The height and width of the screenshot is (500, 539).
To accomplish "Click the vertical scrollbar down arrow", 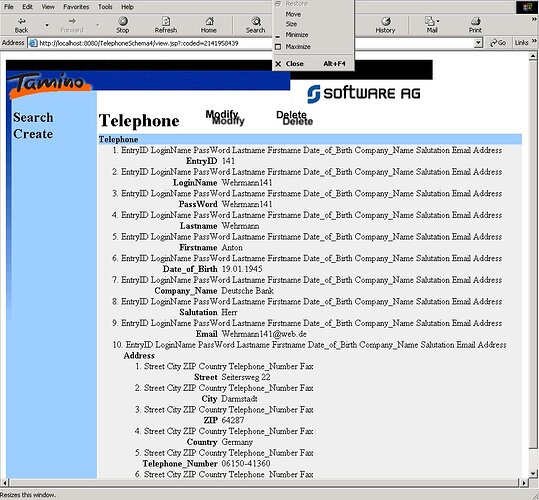I will (x=534, y=473).
